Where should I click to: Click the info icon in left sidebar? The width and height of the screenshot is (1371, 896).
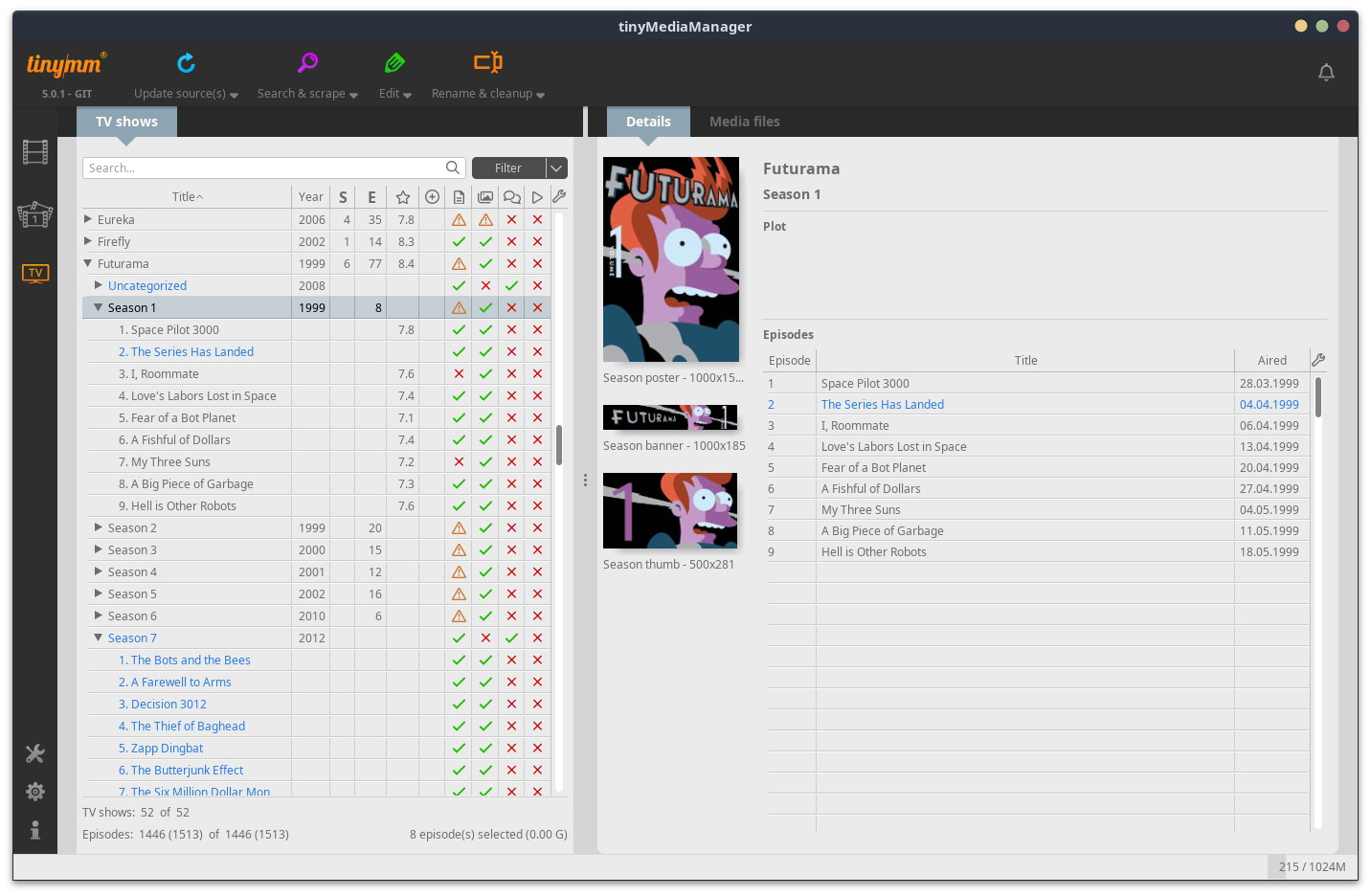pos(35,830)
